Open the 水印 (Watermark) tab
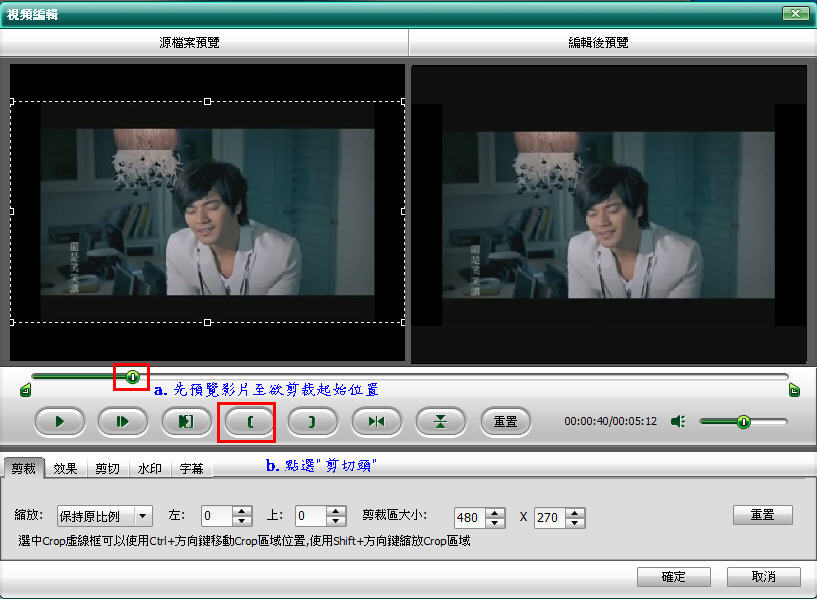817x599 pixels. (x=149, y=468)
